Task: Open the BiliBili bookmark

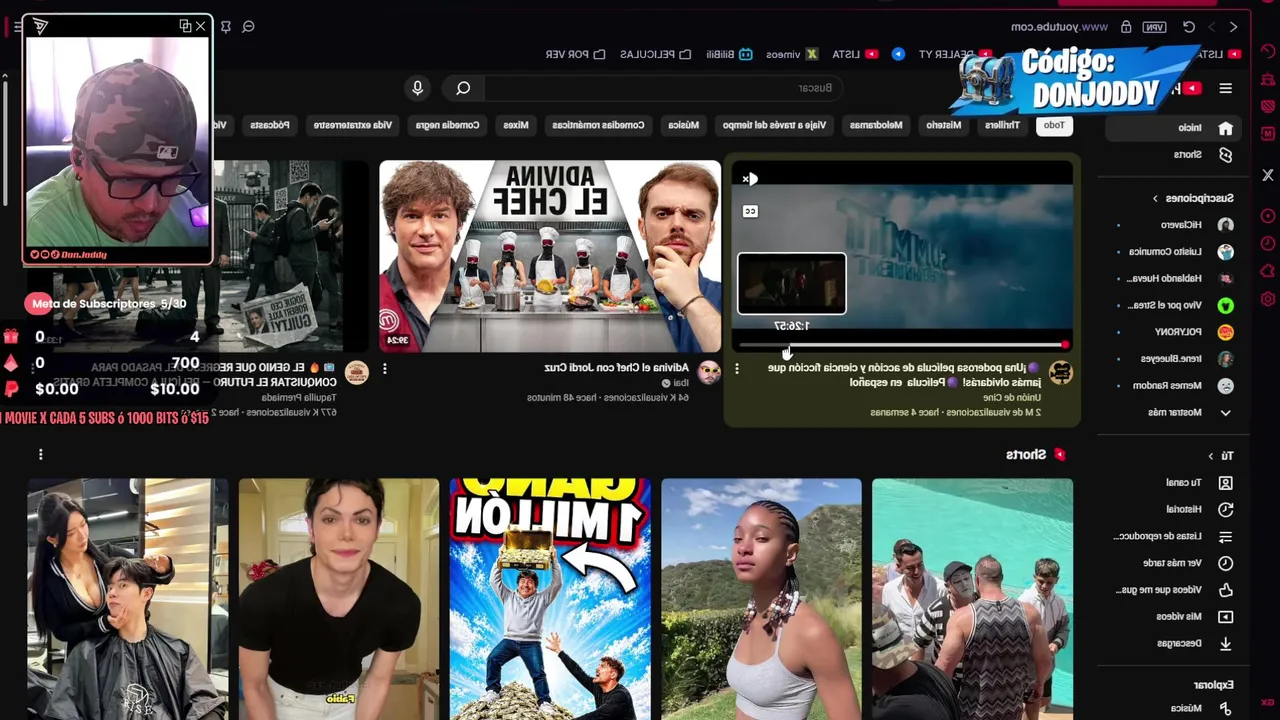Action: [x=729, y=54]
